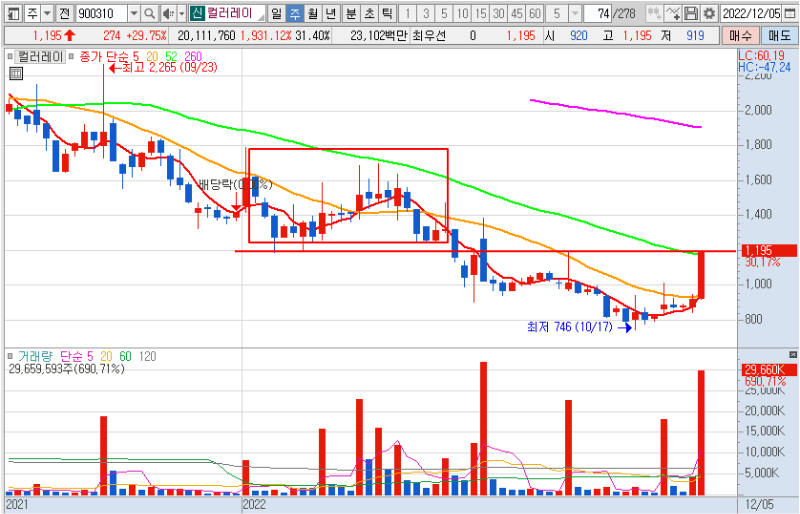This screenshot has height=514, width=800.
Task: Click the date field showing 2022/12/05
Action: [x=752, y=13]
